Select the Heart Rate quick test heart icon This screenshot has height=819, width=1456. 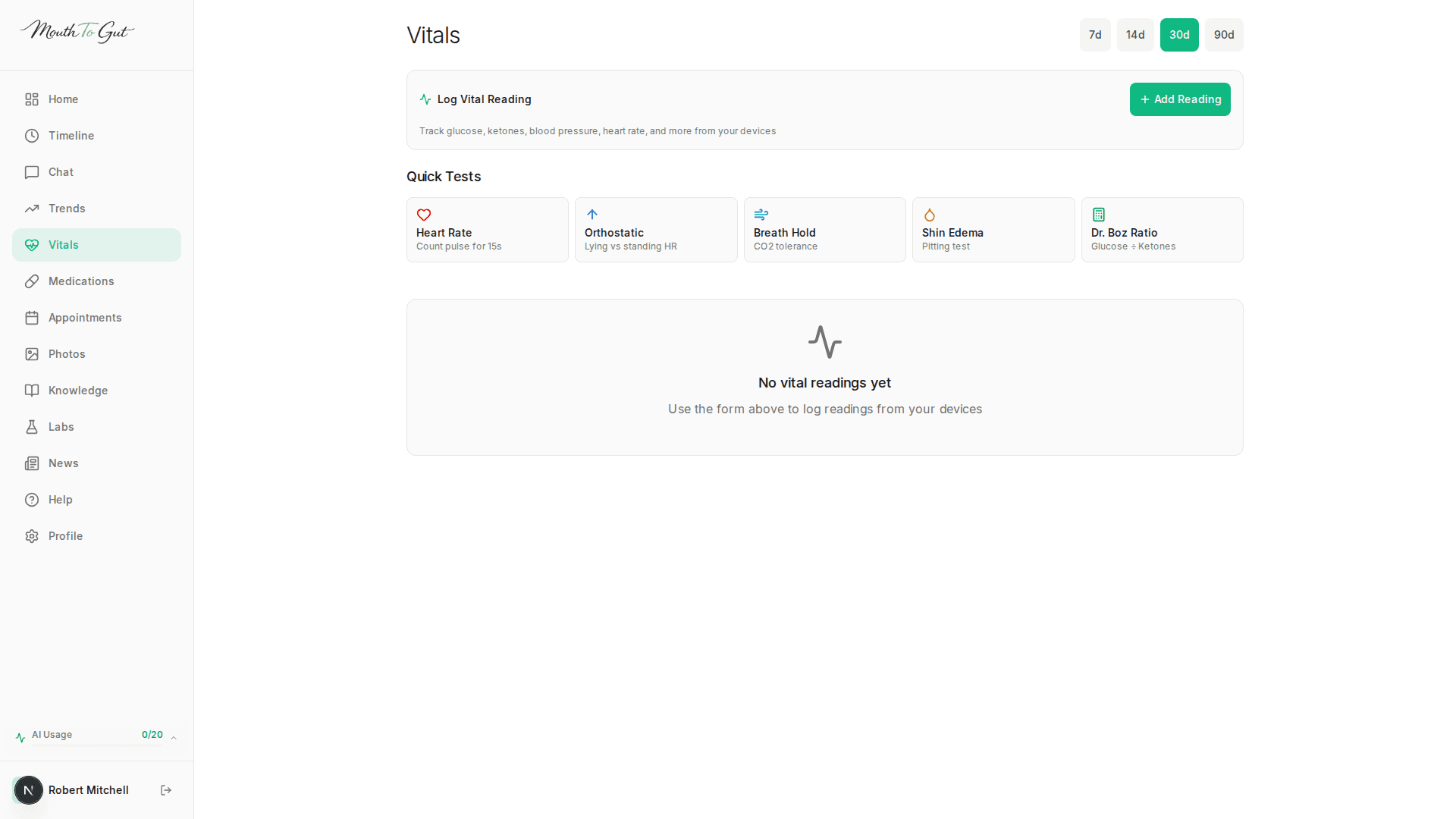pos(424,215)
